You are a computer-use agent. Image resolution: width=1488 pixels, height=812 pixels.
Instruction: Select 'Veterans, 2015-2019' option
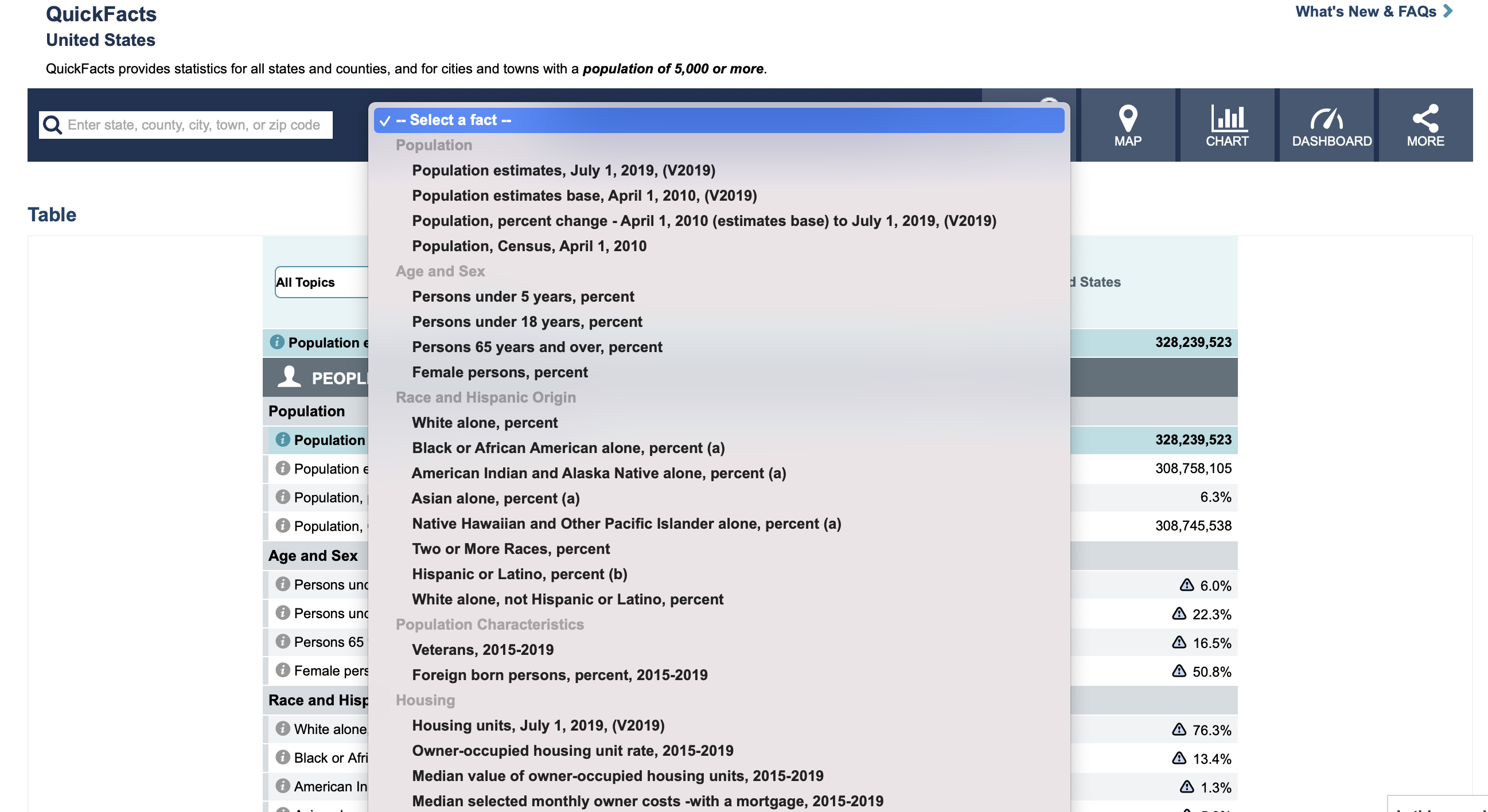coord(482,650)
